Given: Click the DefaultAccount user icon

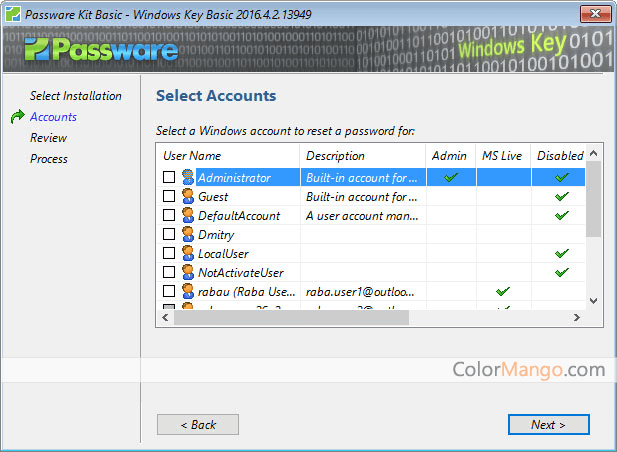Looking at the screenshot, I should tap(188, 215).
